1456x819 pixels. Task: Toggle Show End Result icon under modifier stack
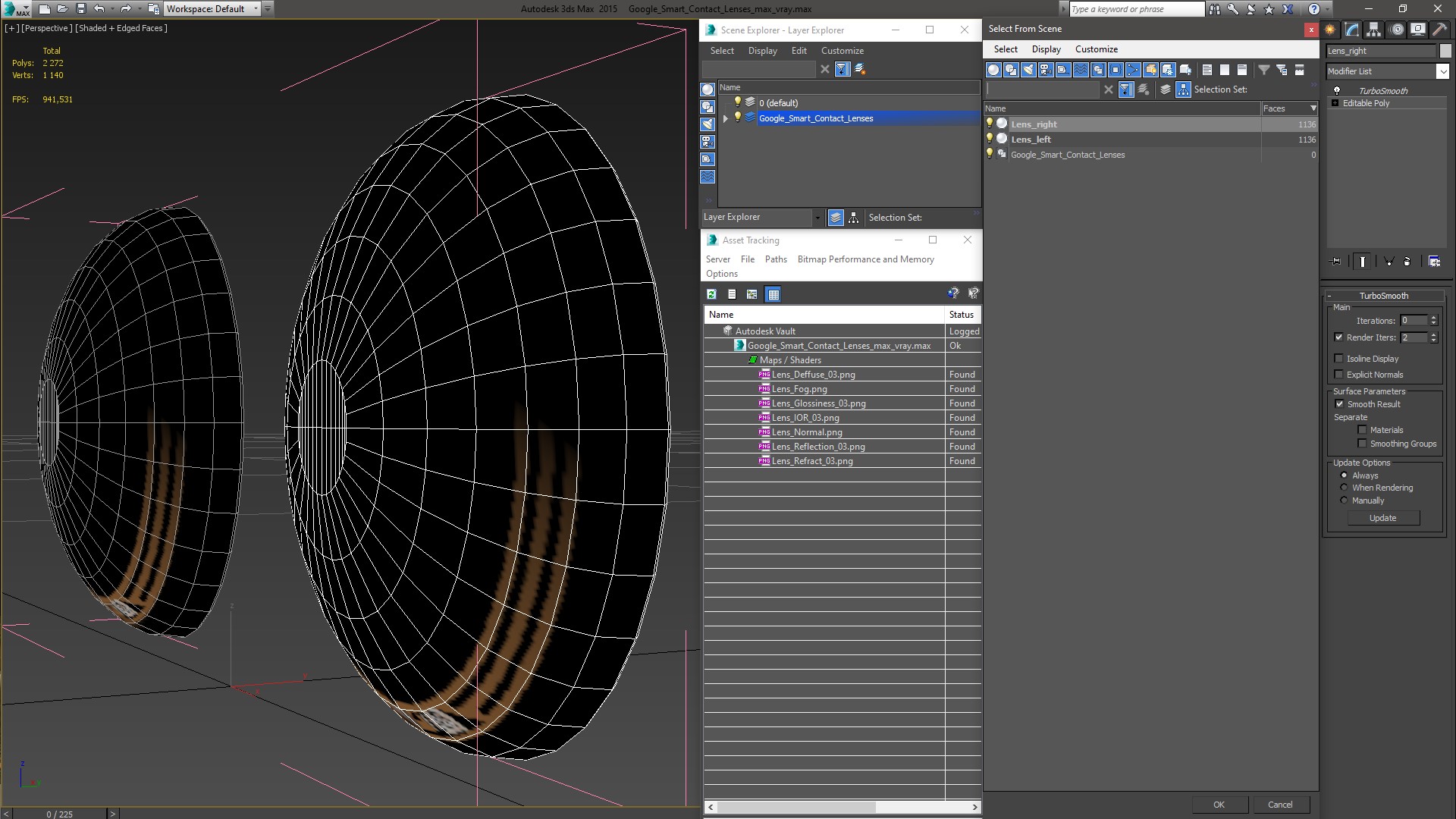1363,262
